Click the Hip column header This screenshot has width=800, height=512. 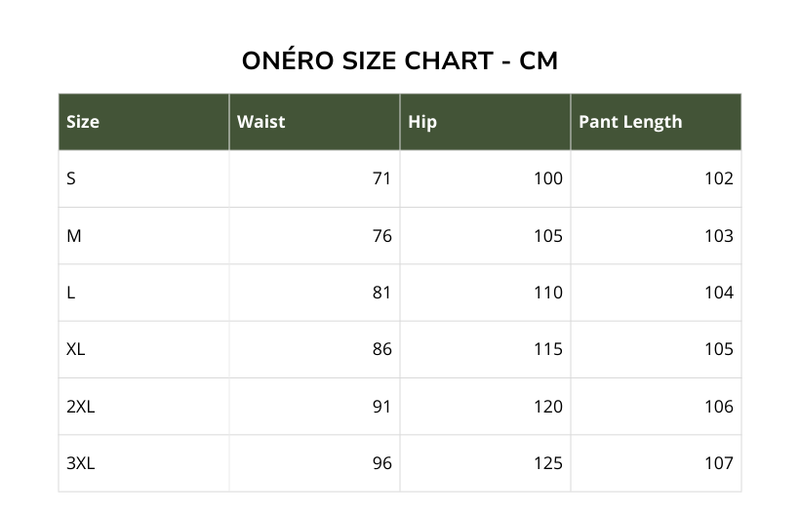422,122
